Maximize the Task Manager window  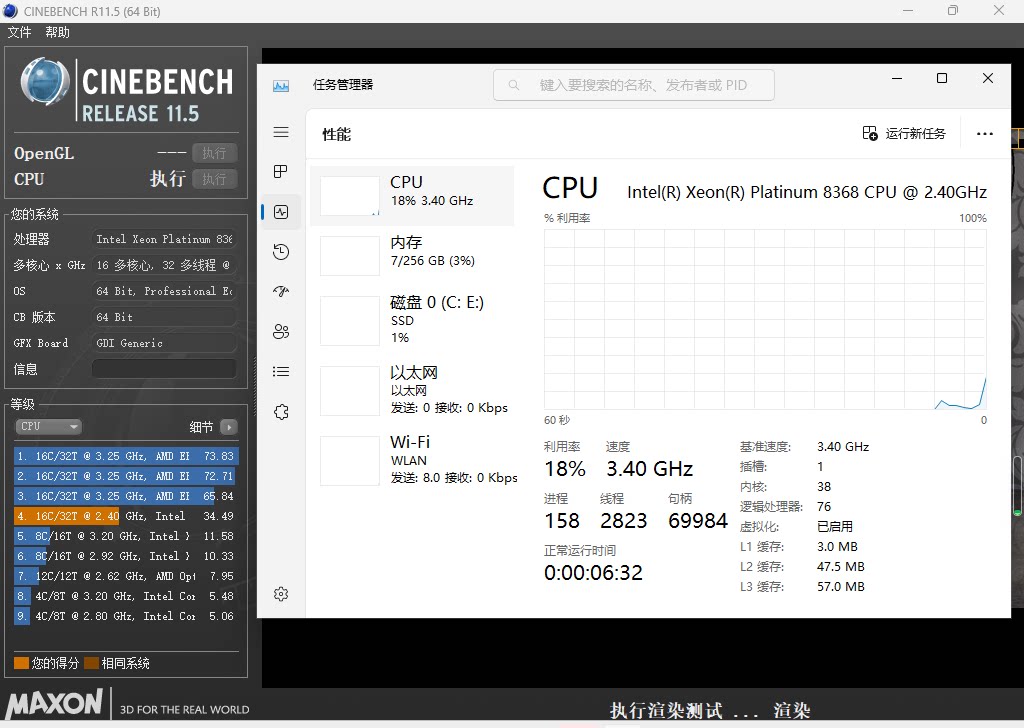[942, 78]
